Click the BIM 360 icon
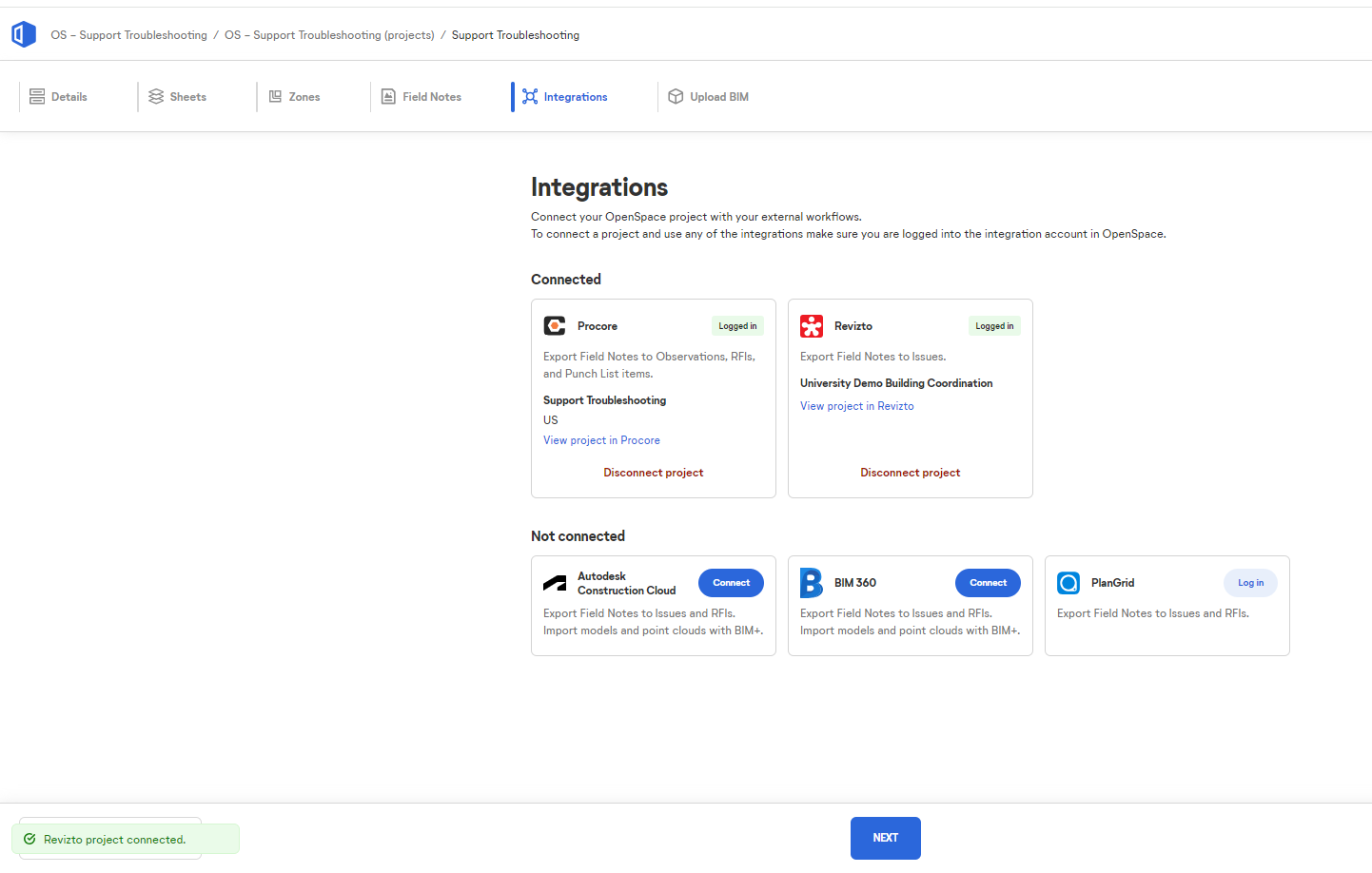Image resolution: width=1372 pixels, height=873 pixels. click(812, 582)
